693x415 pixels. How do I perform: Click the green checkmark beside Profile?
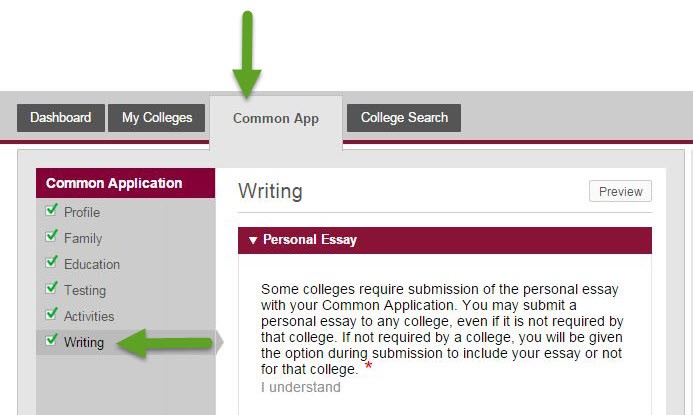point(52,211)
